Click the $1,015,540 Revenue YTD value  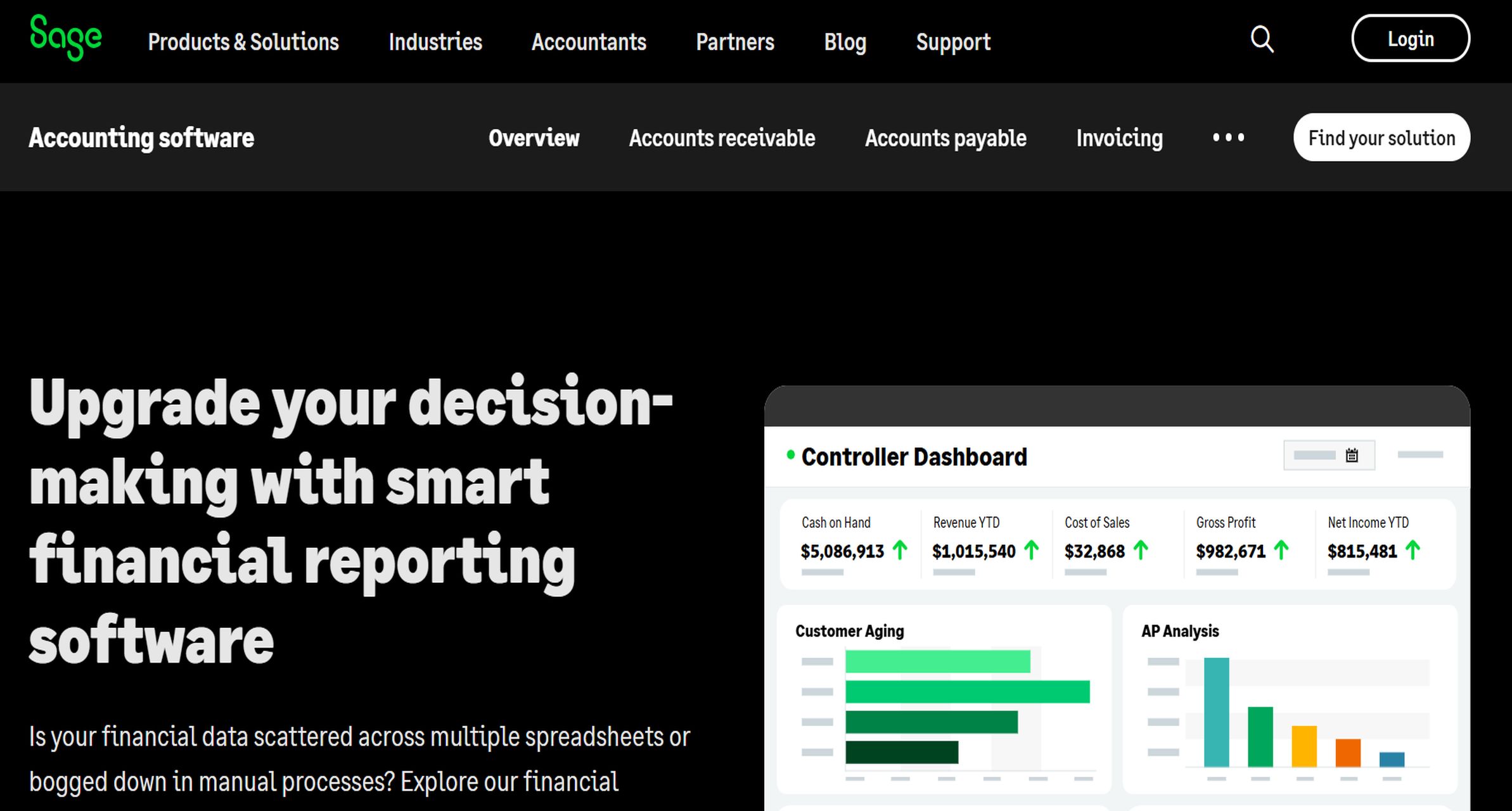[974, 552]
